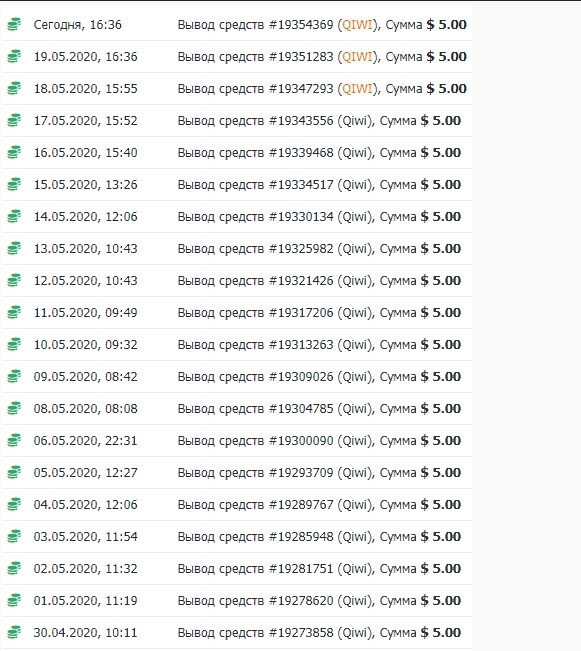Open the QIWI link in withdrawal #19347293
The image size is (581, 651).
[357, 88]
